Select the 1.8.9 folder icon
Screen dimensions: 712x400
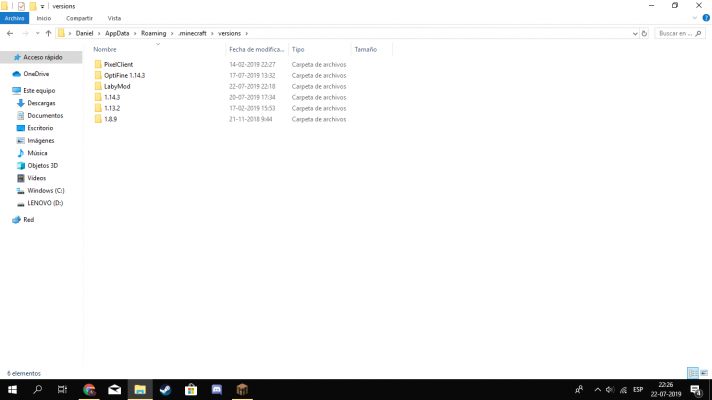click(x=98, y=119)
